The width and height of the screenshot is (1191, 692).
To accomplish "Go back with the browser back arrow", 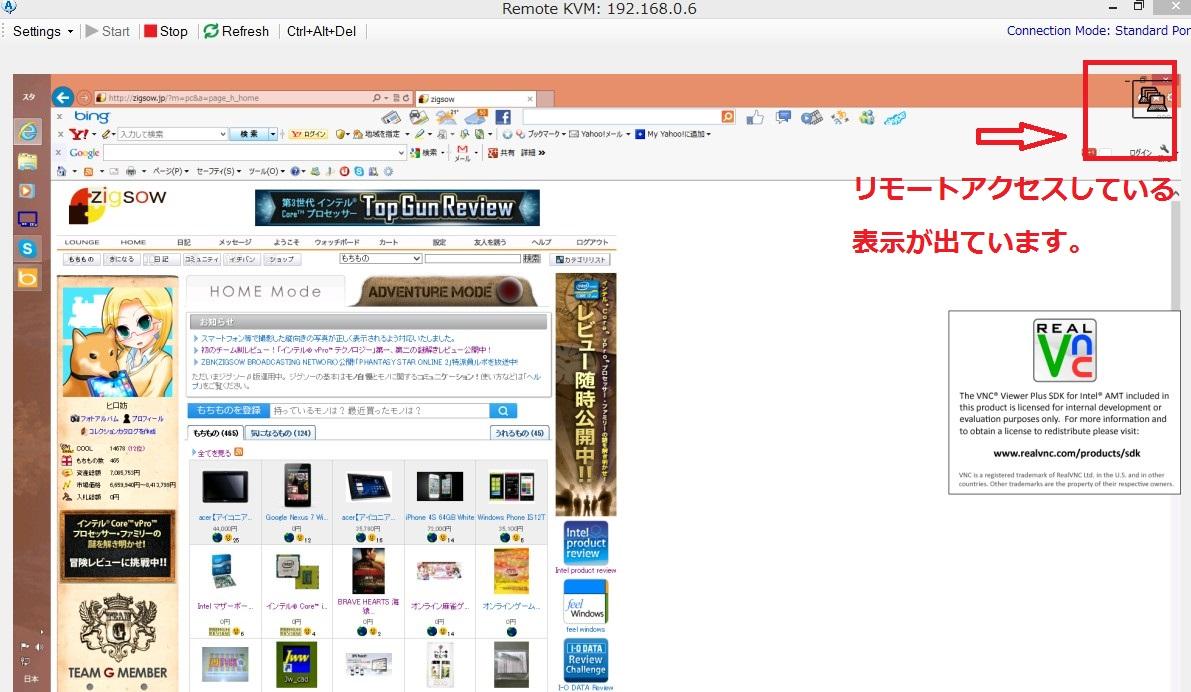I will 63,97.
